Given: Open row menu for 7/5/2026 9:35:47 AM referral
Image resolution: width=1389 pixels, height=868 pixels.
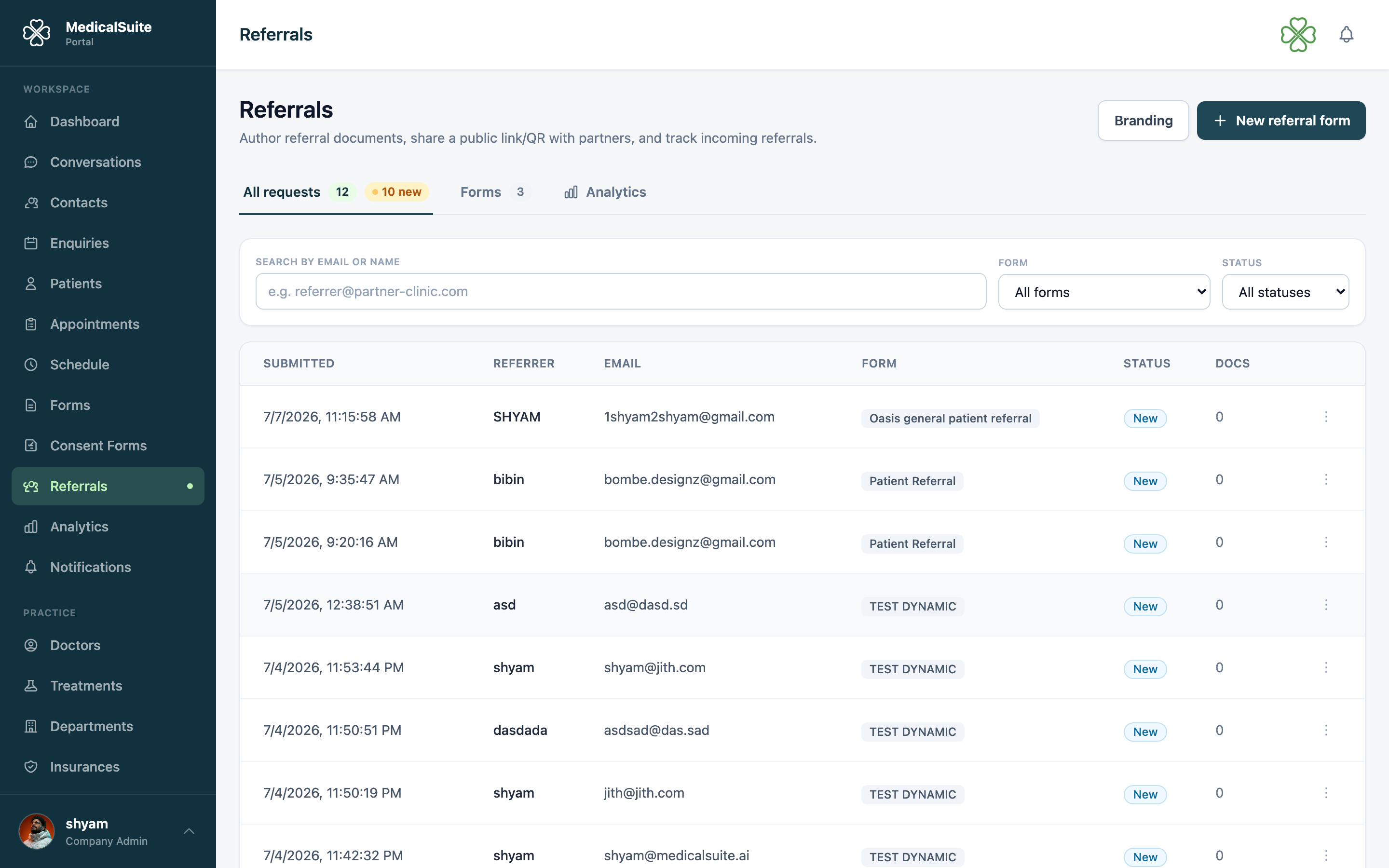Looking at the screenshot, I should [1326, 479].
